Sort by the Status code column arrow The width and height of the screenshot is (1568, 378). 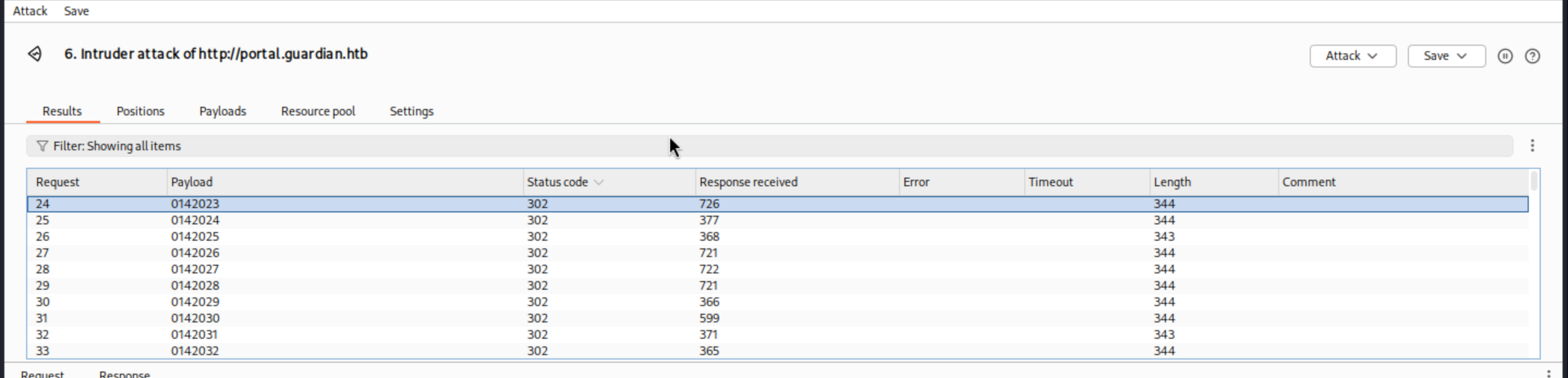[x=598, y=182]
